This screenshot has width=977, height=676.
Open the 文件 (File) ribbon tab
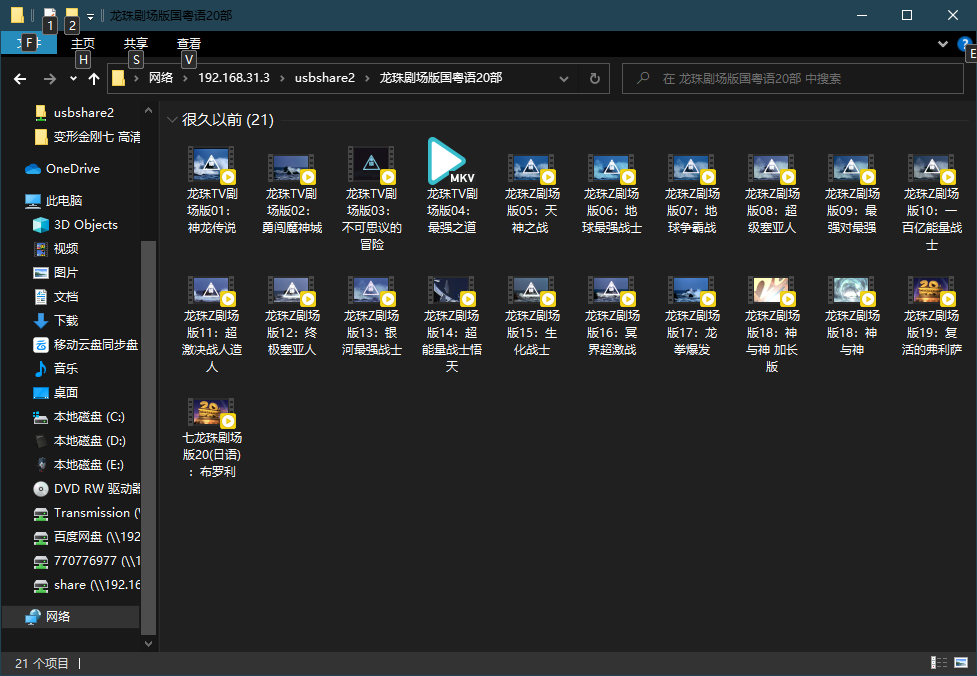coord(29,43)
